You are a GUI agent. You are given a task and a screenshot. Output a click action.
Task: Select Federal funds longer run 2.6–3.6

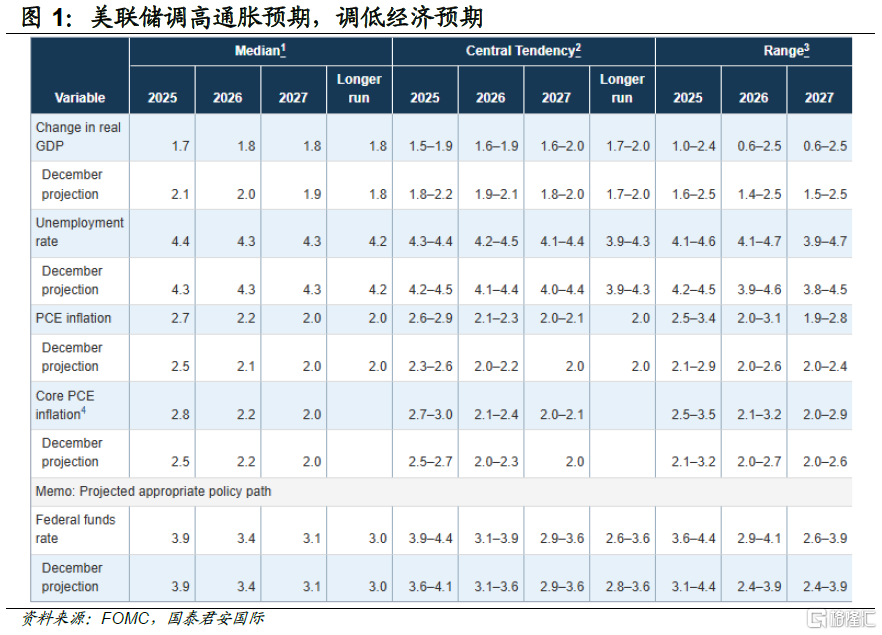[x=628, y=539]
